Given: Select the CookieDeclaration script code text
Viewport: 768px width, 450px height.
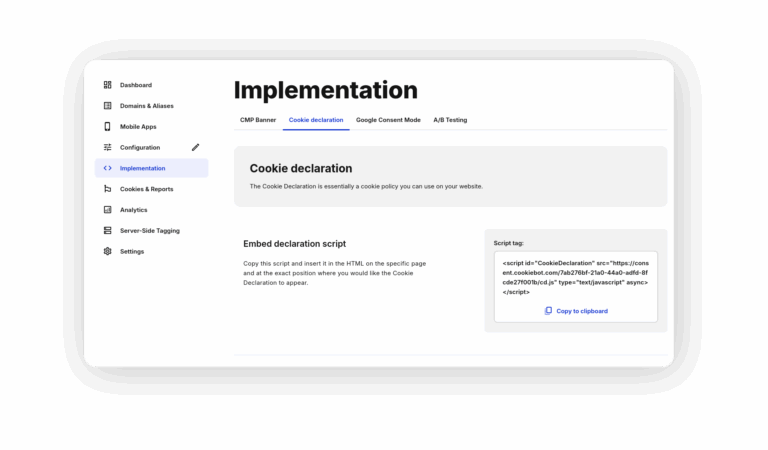Looking at the screenshot, I should click(576, 278).
